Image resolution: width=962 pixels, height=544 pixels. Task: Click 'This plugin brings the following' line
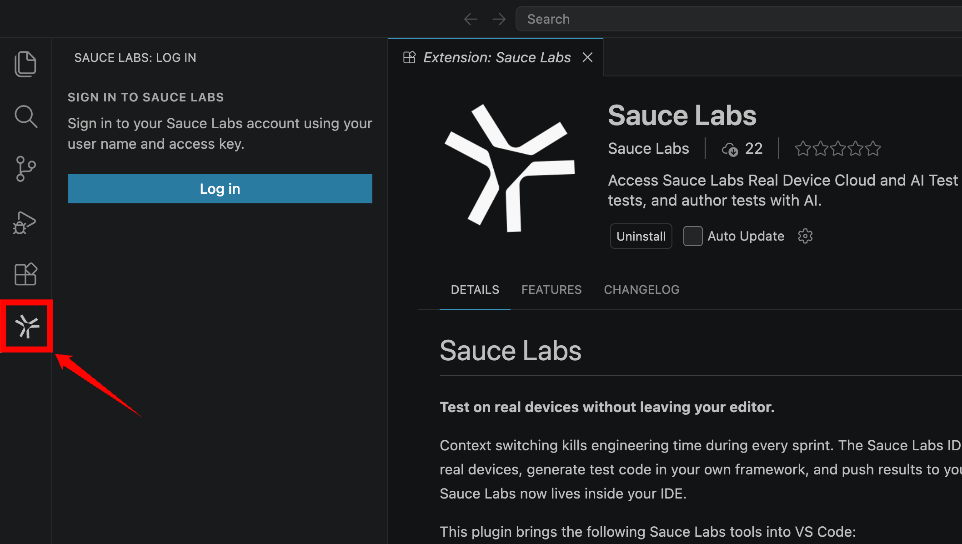pos(647,532)
